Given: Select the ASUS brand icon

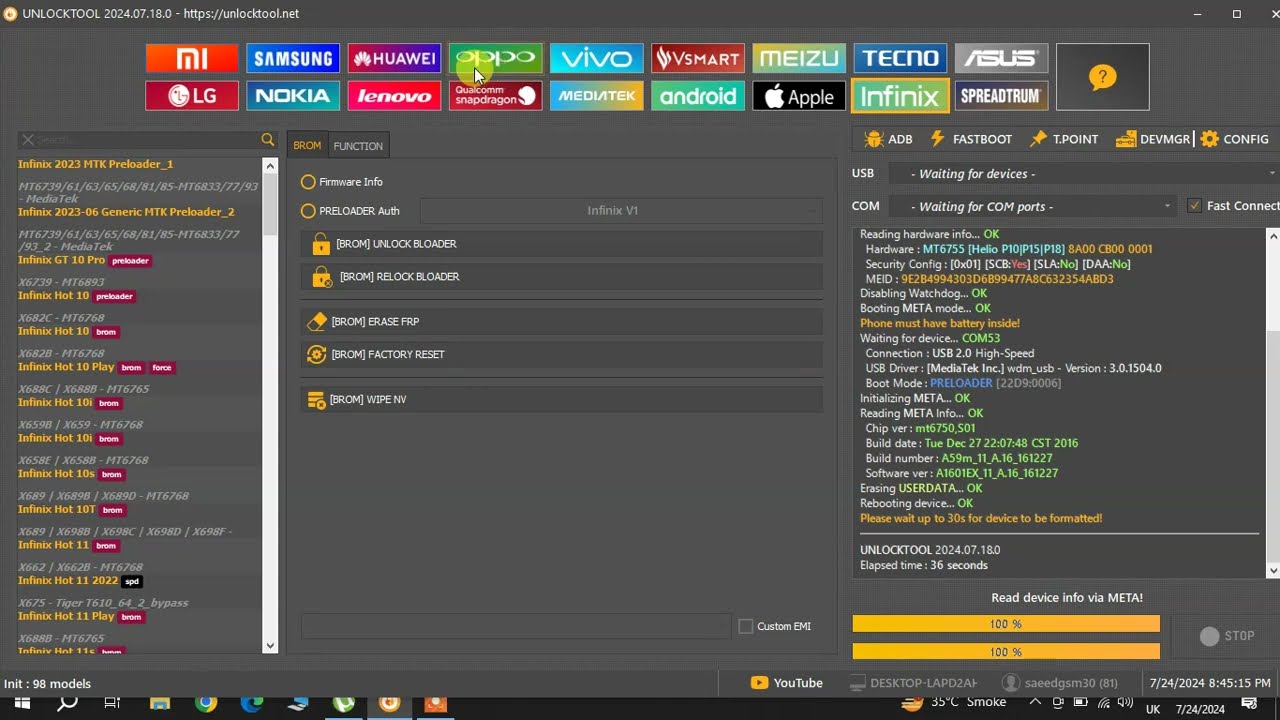Looking at the screenshot, I should pos(1000,58).
